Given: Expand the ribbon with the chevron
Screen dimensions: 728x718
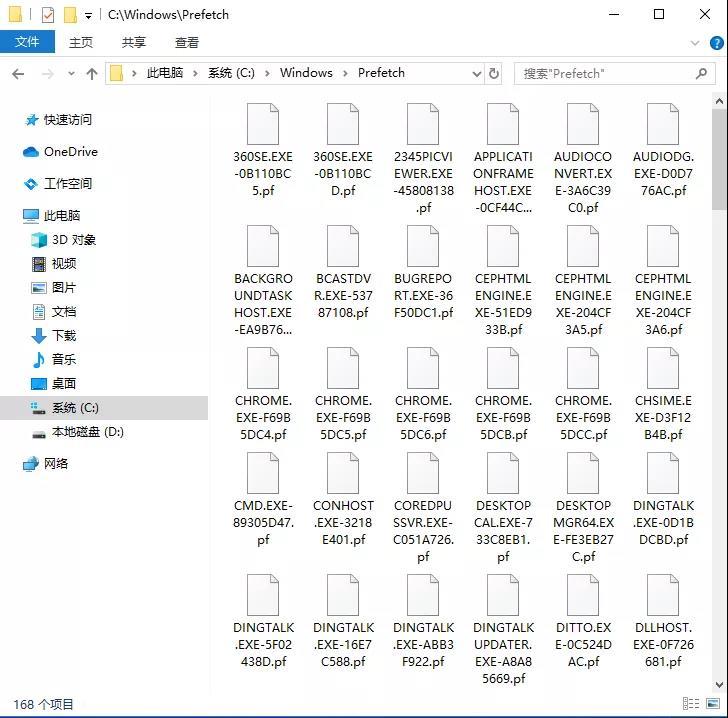Looking at the screenshot, I should coord(695,43).
